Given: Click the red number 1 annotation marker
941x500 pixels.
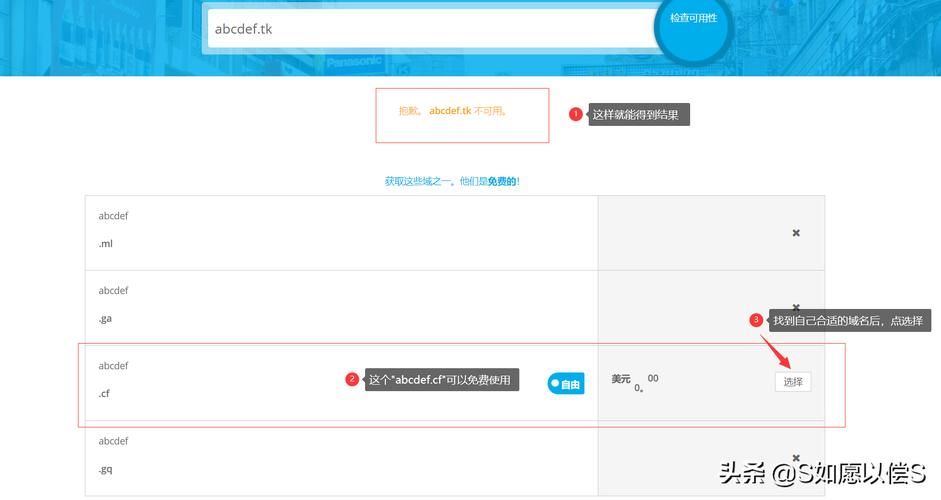Looking at the screenshot, I should [x=575, y=114].
